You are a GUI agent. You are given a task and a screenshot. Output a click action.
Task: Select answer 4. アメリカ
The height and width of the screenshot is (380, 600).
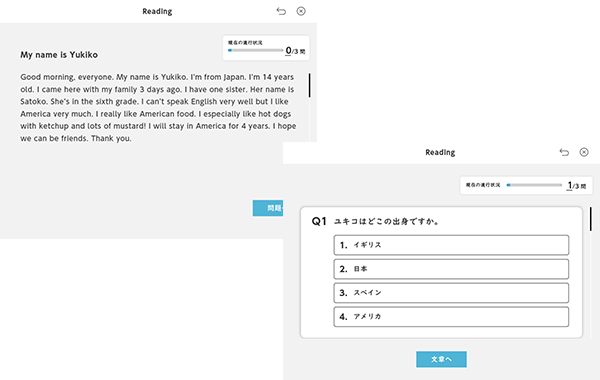tap(451, 316)
